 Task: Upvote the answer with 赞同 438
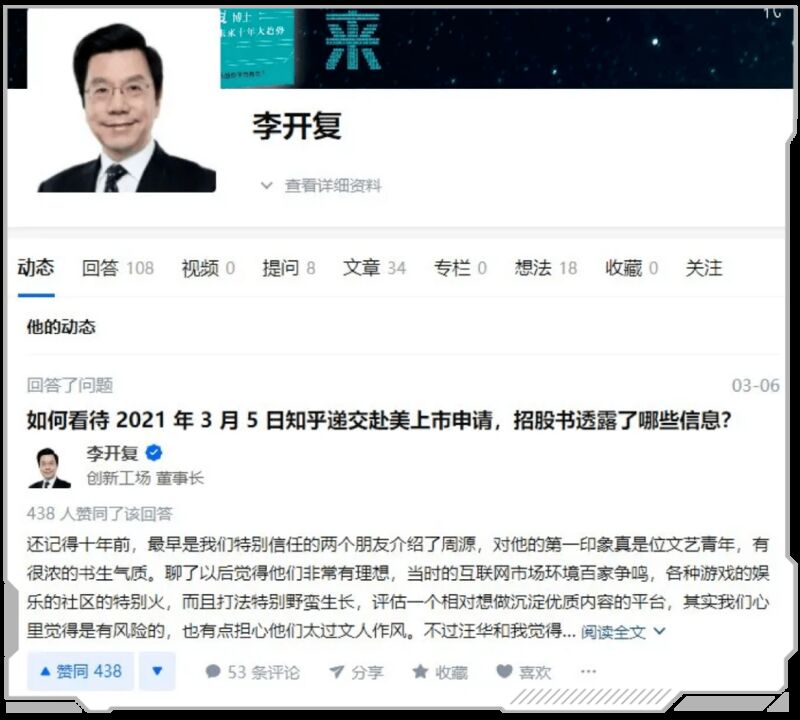pyautogui.click(x=81, y=671)
